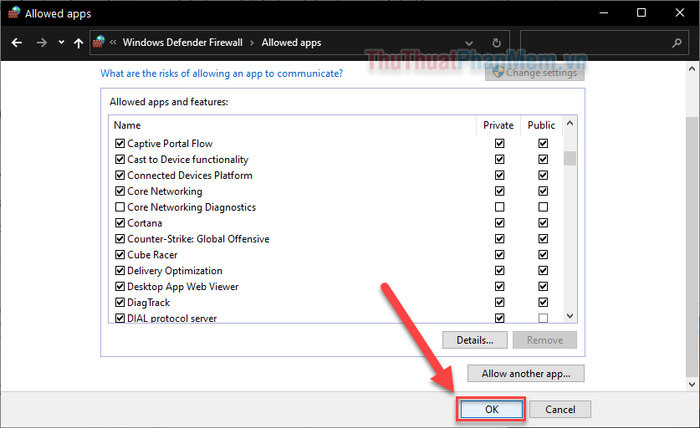This screenshot has height=428, width=700.
Task: Minimize the Allowed apps window
Action: coord(604,13)
